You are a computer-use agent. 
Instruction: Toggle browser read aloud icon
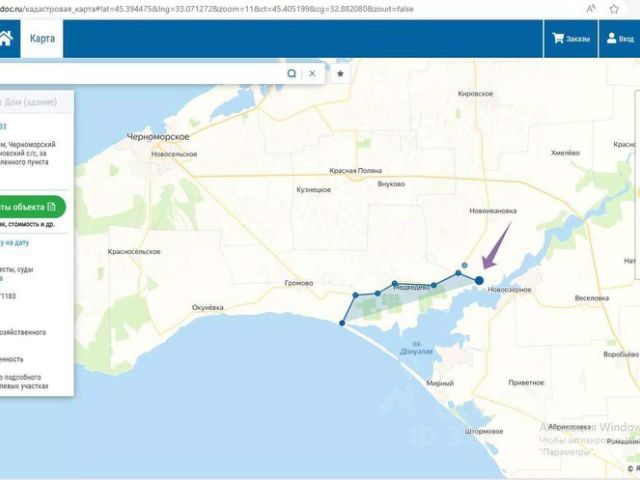pyautogui.click(x=591, y=9)
